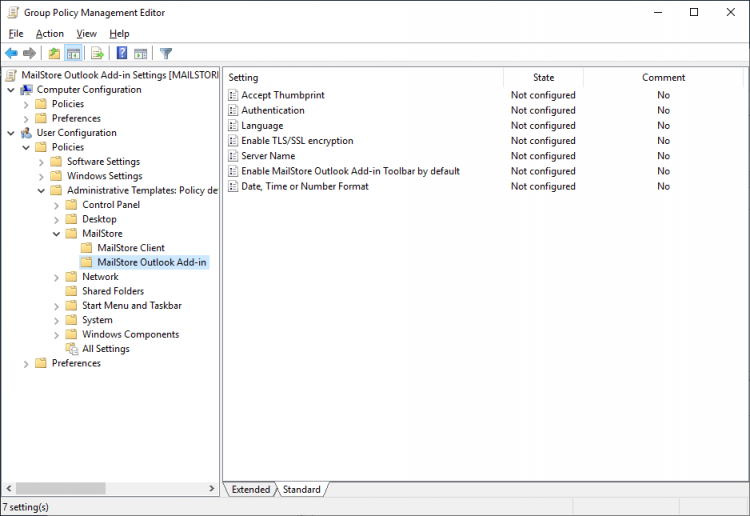Open the View menu
Image resolution: width=750 pixels, height=516 pixels.
click(x=86, y=33)
